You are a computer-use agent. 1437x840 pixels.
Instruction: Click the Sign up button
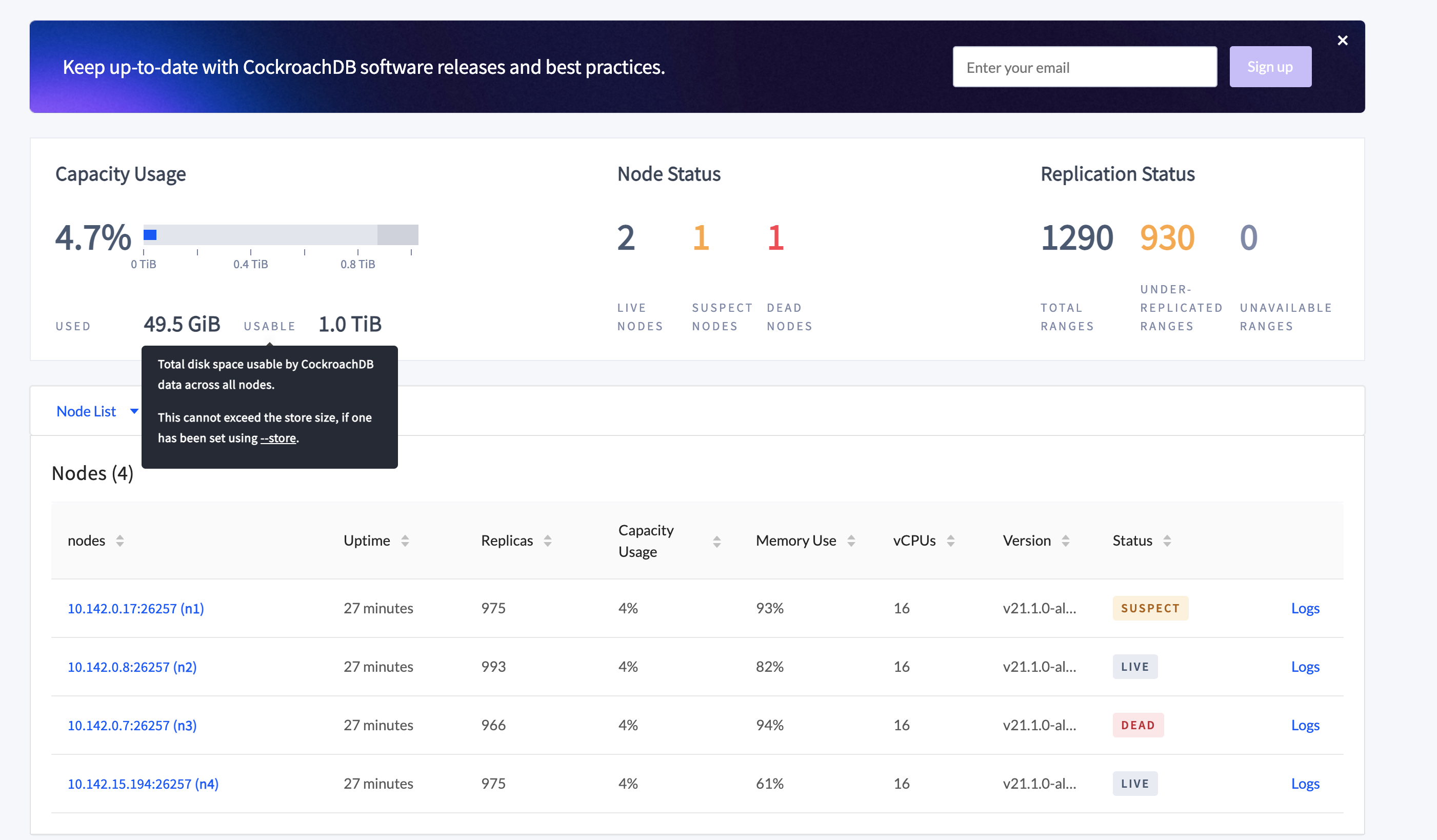(x=1270, y=67)
